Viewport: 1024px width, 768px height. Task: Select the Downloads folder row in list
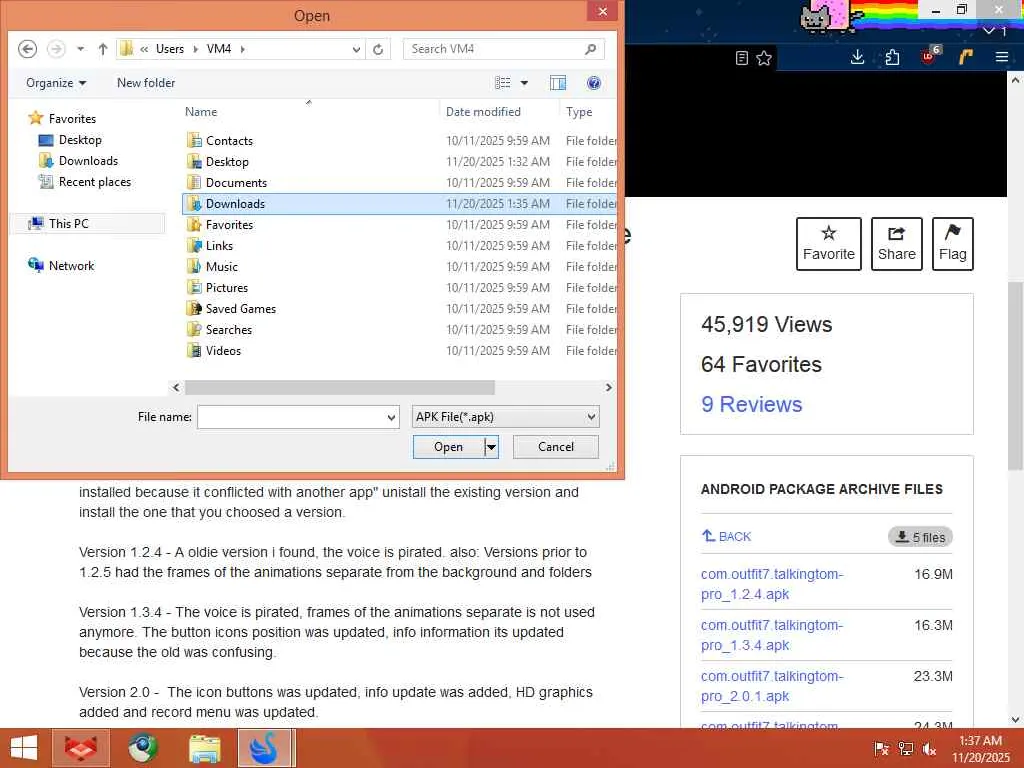tap(399, 204)
